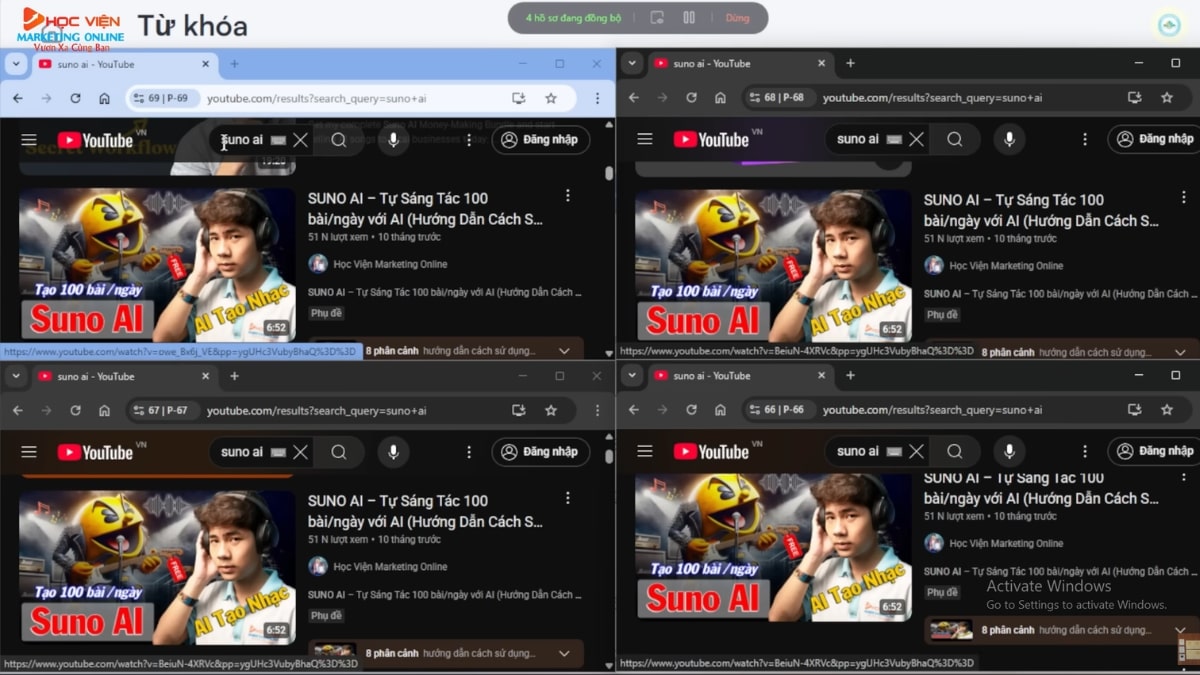Click the bookmark star in profile 68 address bar
Viewport: 1200px width, 675px height.
click(x=1167, y=98)
